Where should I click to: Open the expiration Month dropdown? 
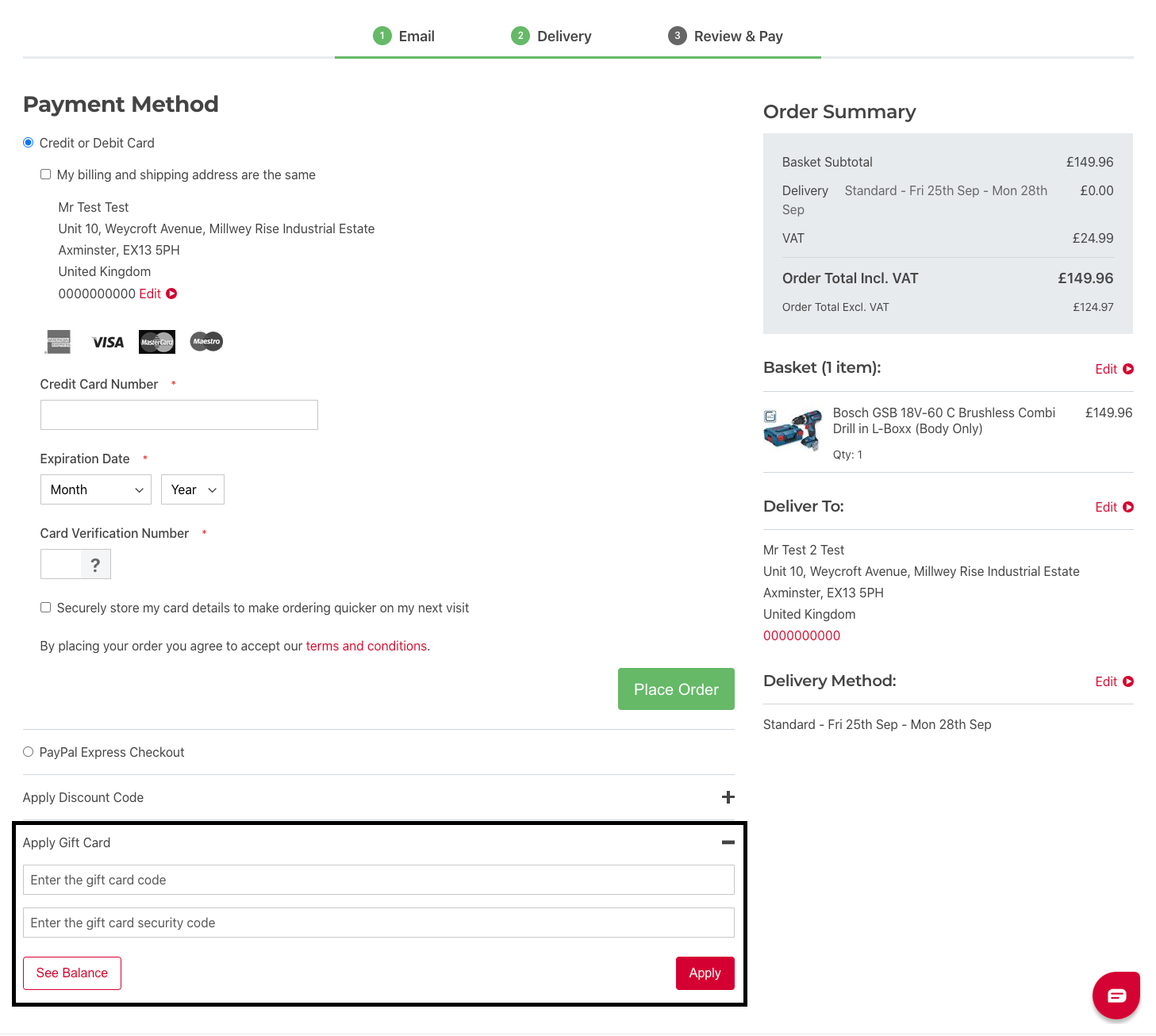96,489
